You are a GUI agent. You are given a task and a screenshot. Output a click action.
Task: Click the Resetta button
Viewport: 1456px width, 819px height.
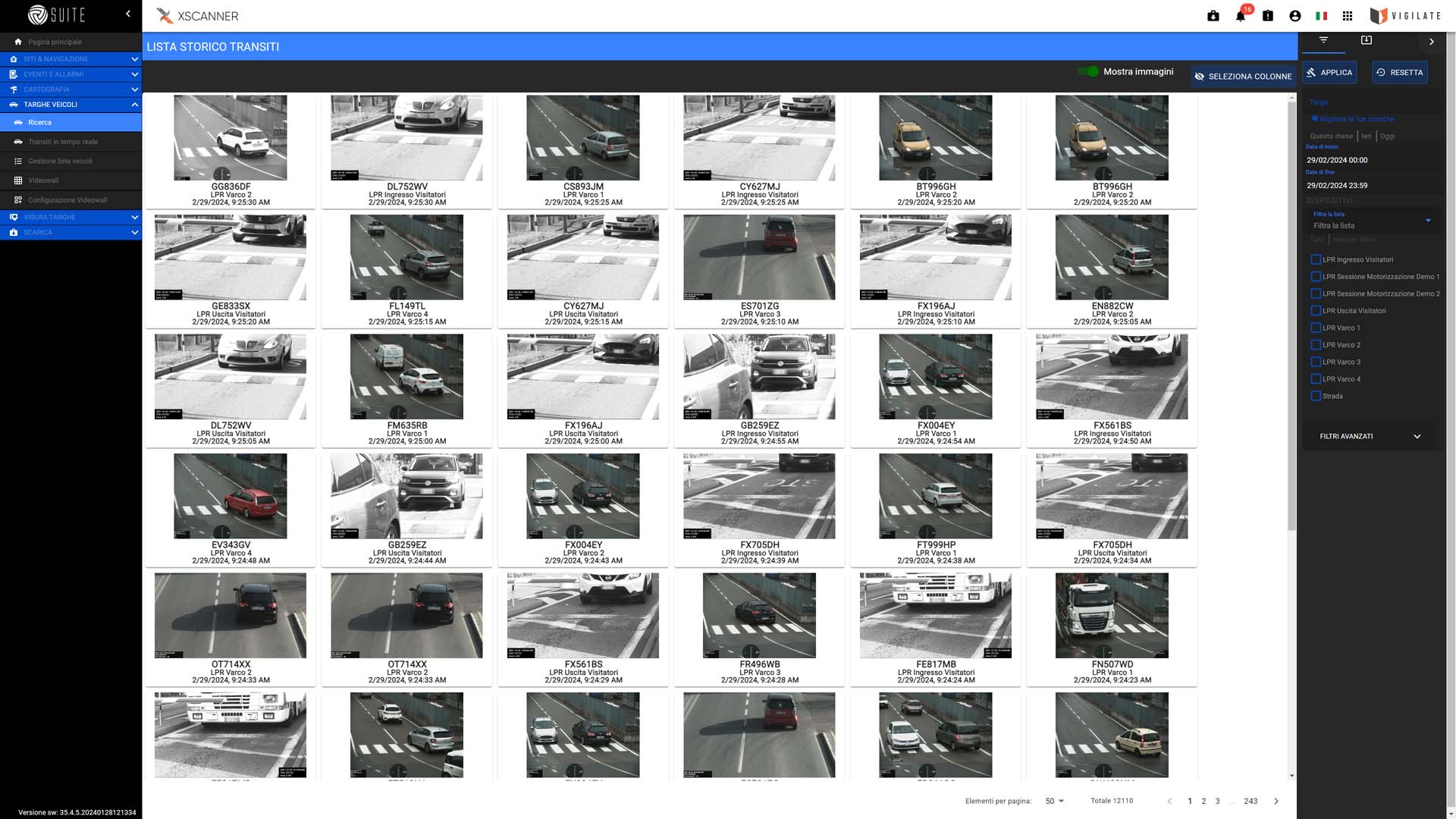click(x=1400, y=73)
